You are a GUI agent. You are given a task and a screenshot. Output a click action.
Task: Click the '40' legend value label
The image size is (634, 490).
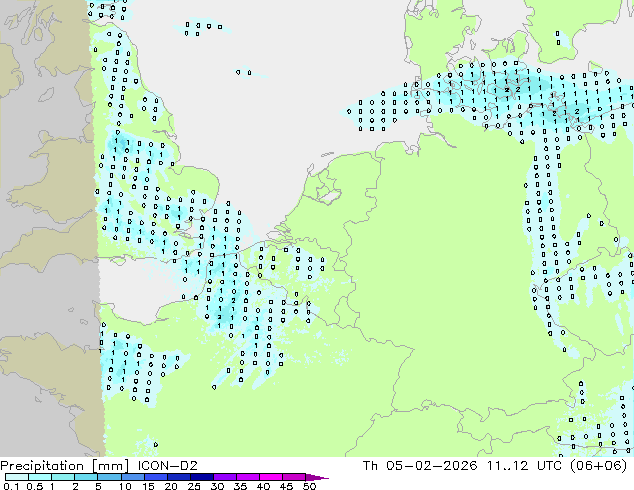pos(263,486)
